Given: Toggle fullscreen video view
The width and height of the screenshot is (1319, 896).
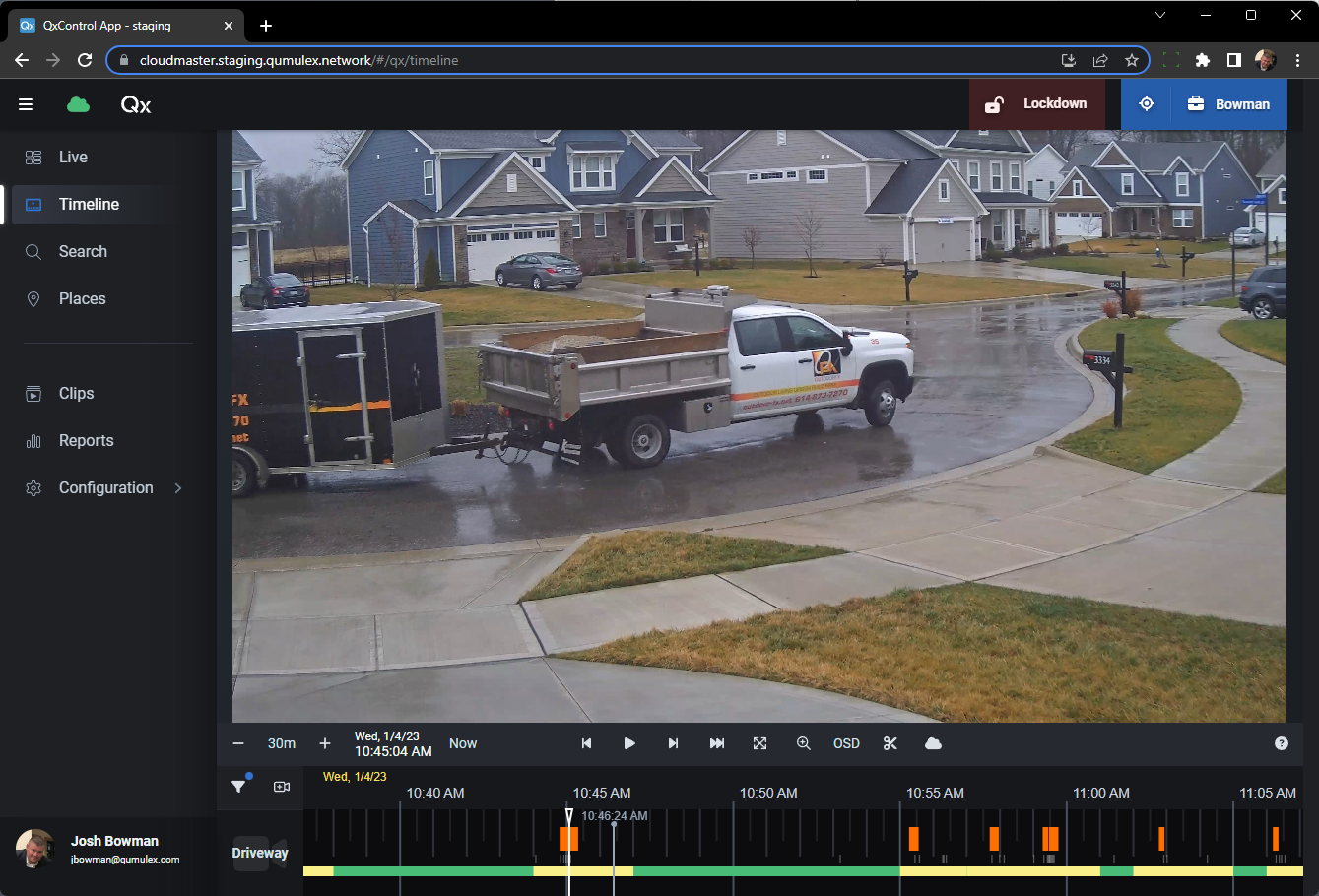Looking at the screenshot, I should pos(759,743).
